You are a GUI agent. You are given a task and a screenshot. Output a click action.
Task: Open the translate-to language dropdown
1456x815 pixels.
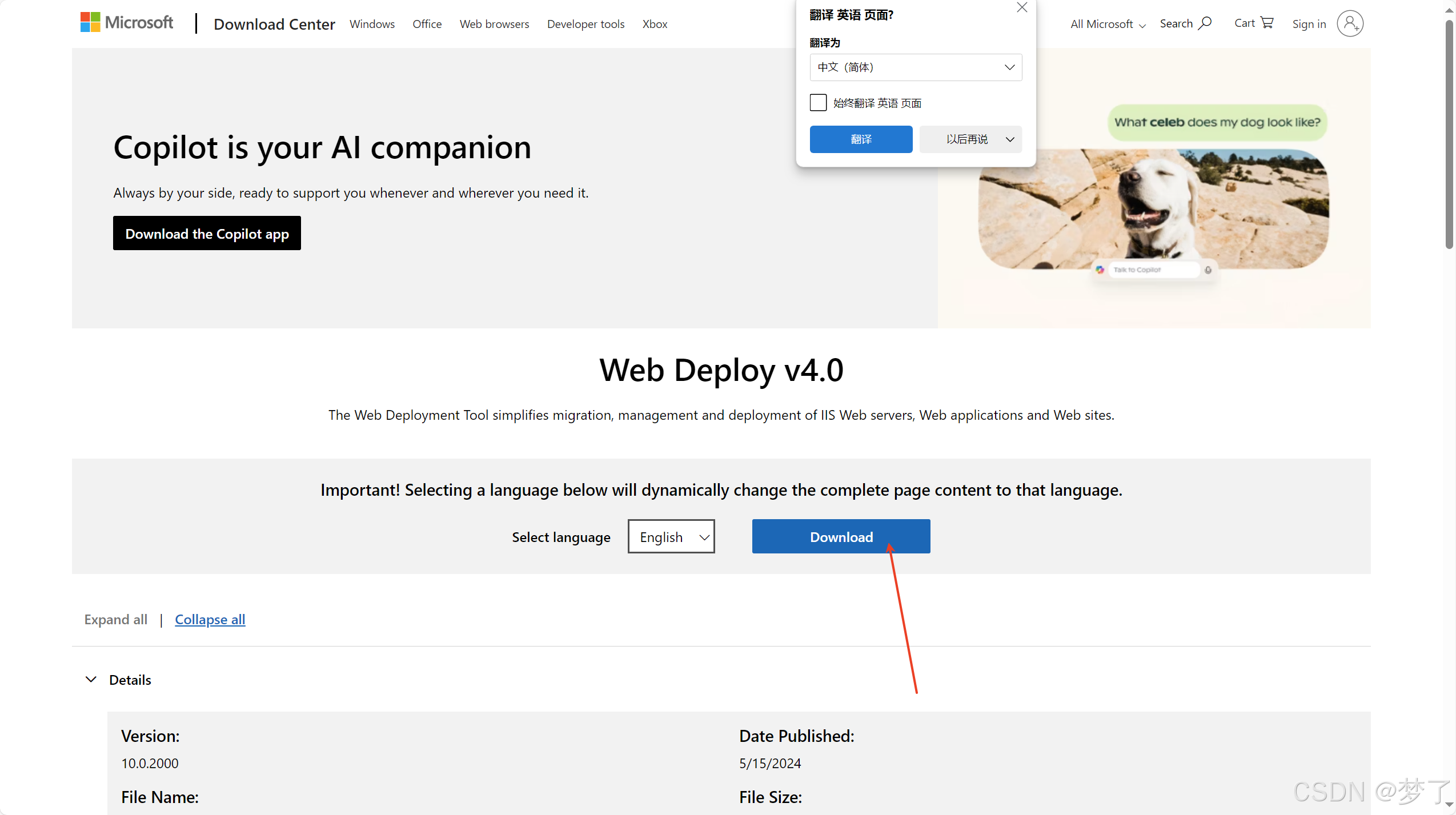tap(916, 67)
